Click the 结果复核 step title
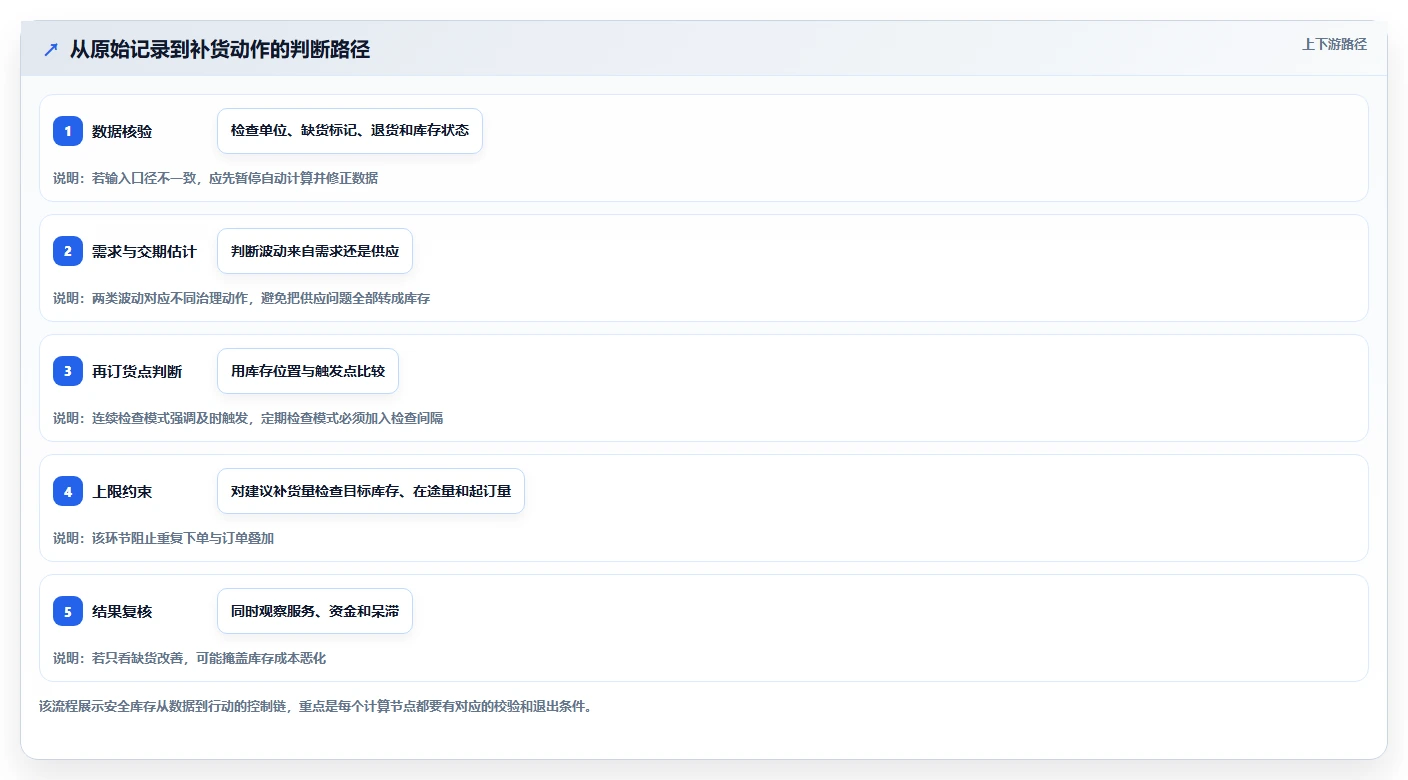 pos(122,611)
